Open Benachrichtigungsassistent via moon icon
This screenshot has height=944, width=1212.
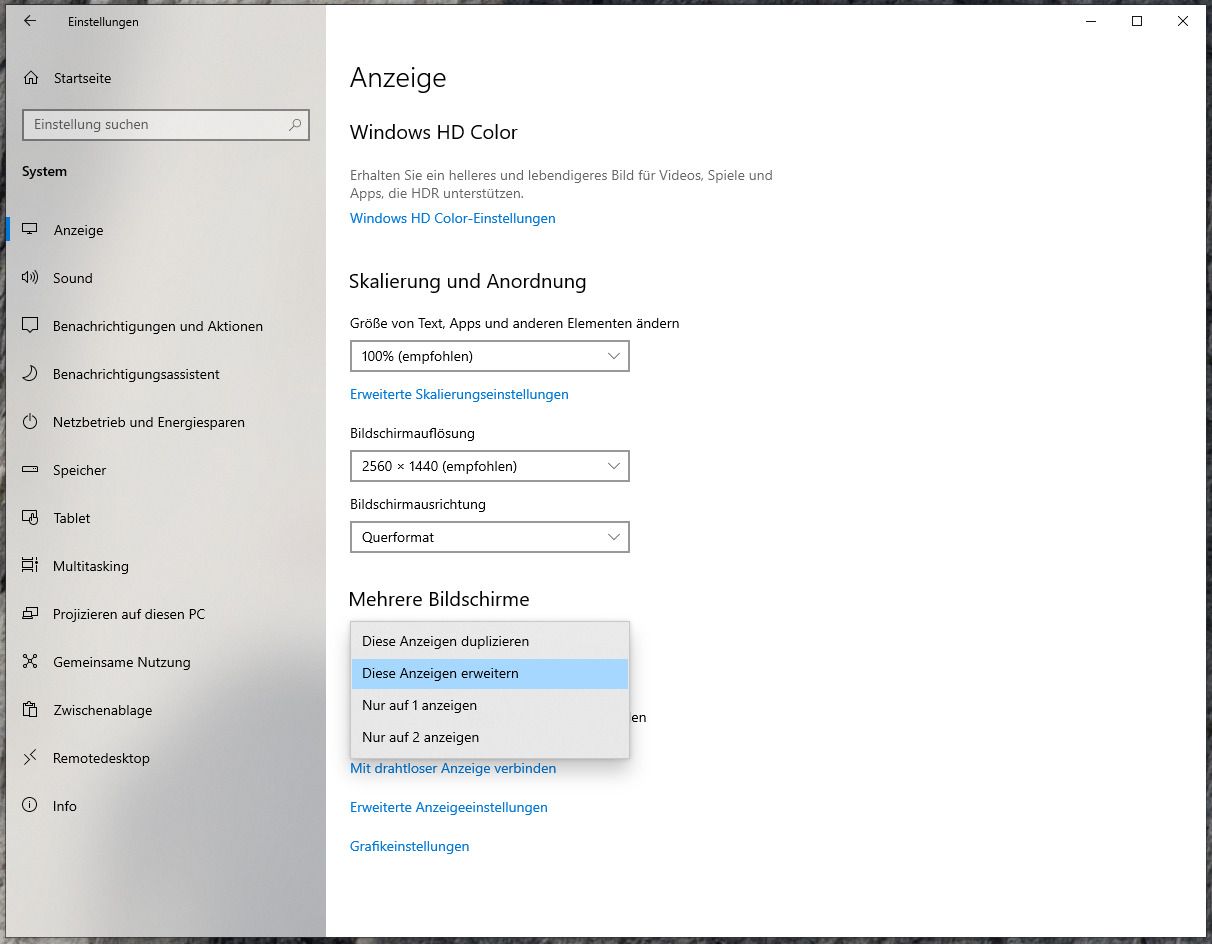[30, 374]
